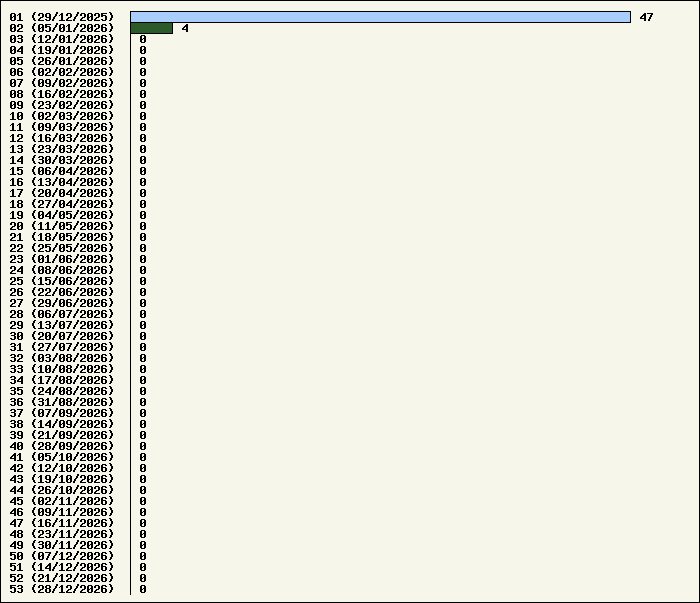Click the dark green bar for week 02
This screenshot has height=603, width=700.
tap(151, 28)
